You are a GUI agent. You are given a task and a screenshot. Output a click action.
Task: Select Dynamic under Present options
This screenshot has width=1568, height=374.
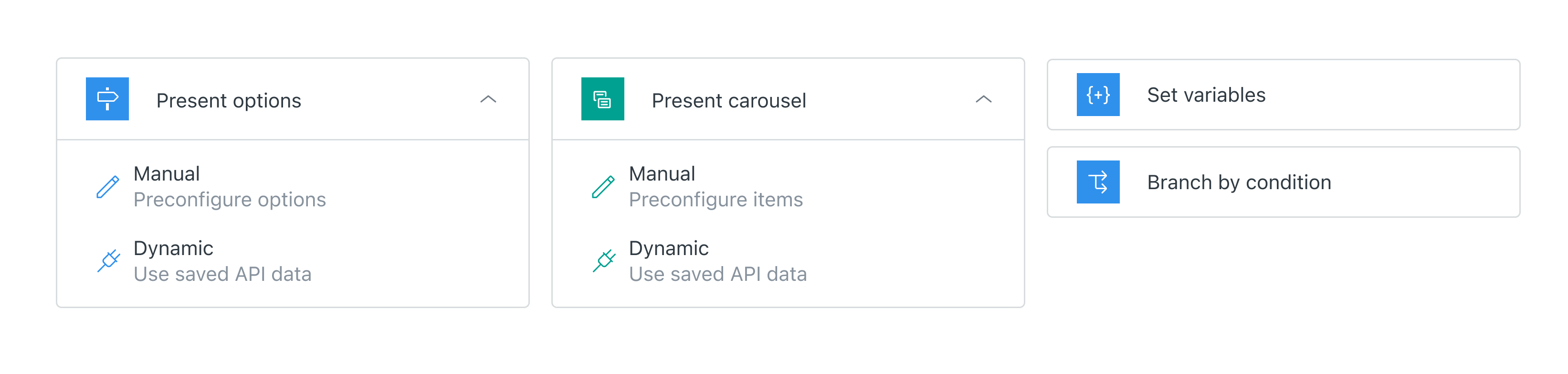(173, 248)
